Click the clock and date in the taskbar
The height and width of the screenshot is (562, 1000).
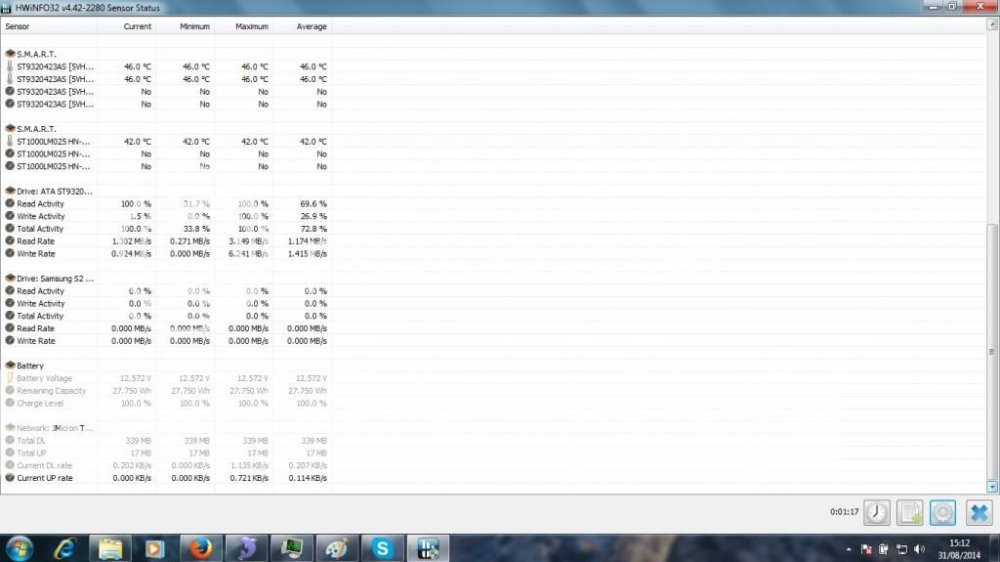[x=958, y=548]
